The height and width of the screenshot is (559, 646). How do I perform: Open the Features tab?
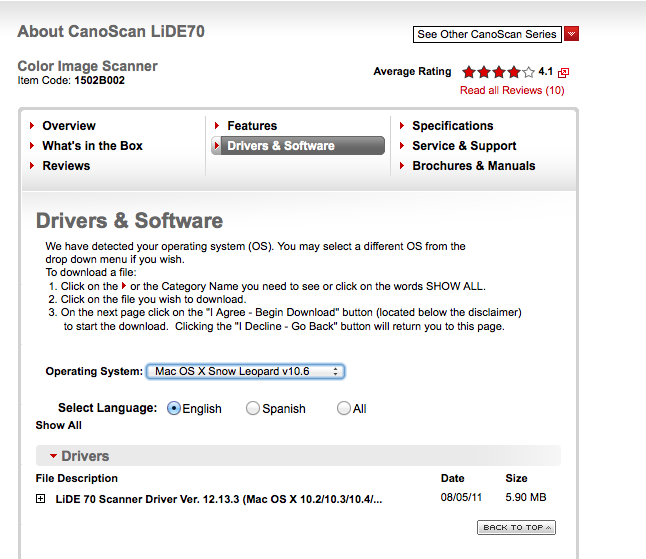(x=252, y=126)
